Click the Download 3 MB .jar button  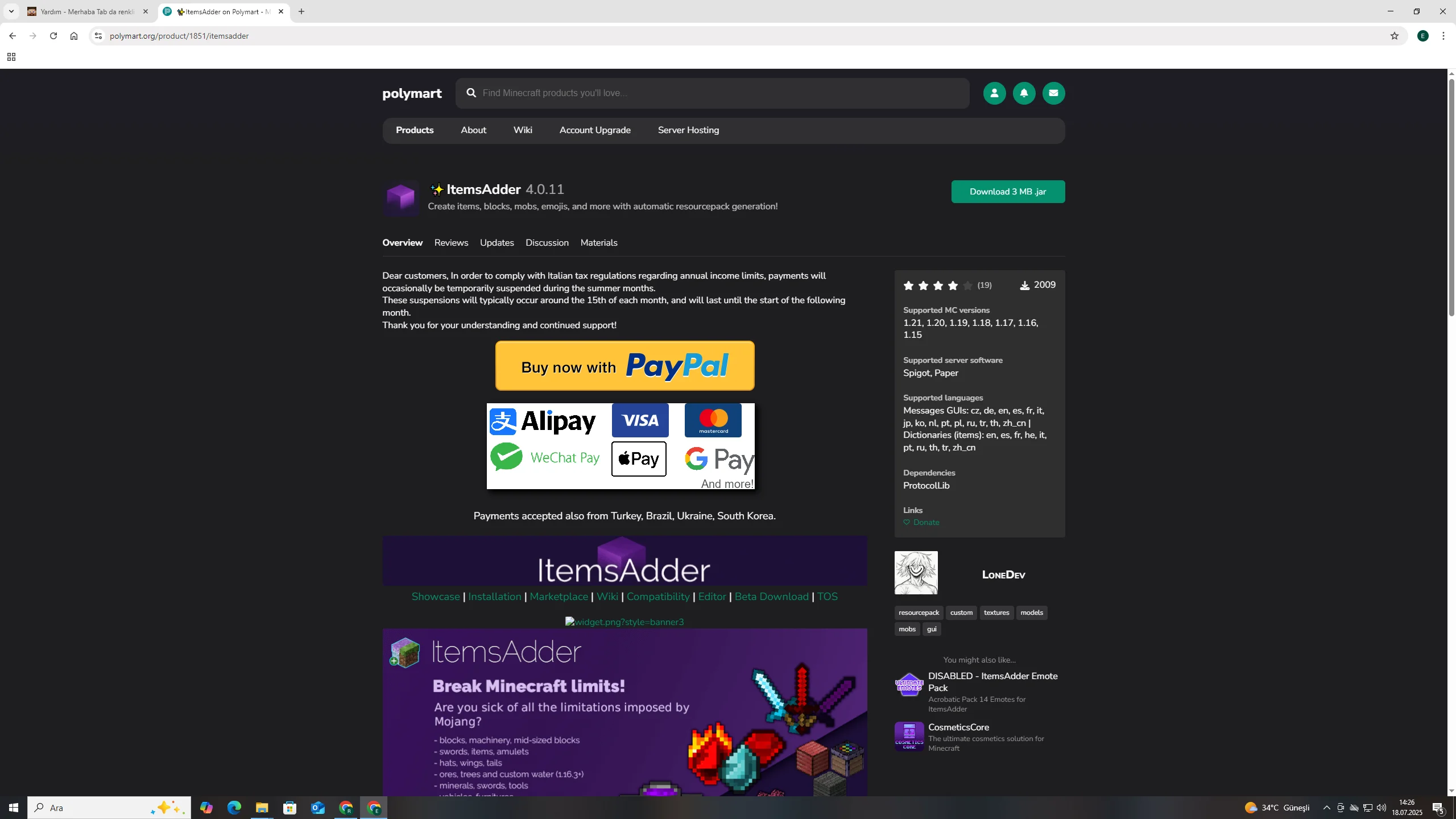pyautogui.click(x=1008, y=192)
